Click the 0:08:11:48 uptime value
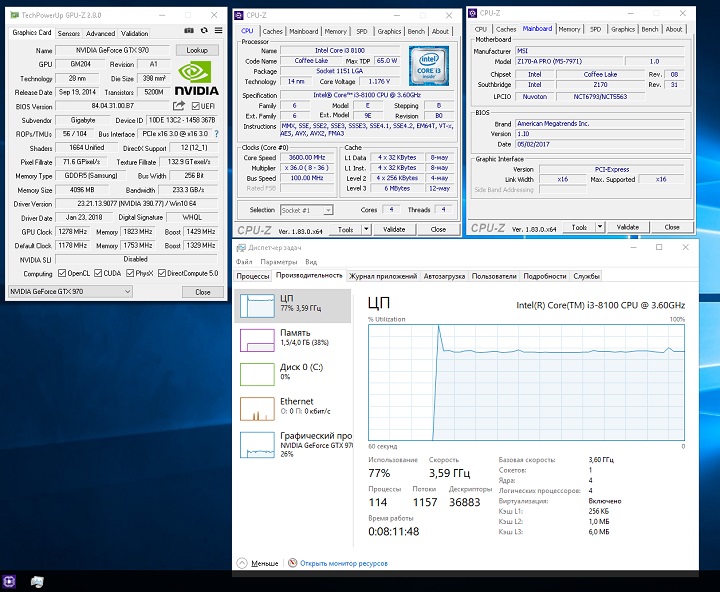The width and height of the screenshot is (720, 592). (394, 531)
